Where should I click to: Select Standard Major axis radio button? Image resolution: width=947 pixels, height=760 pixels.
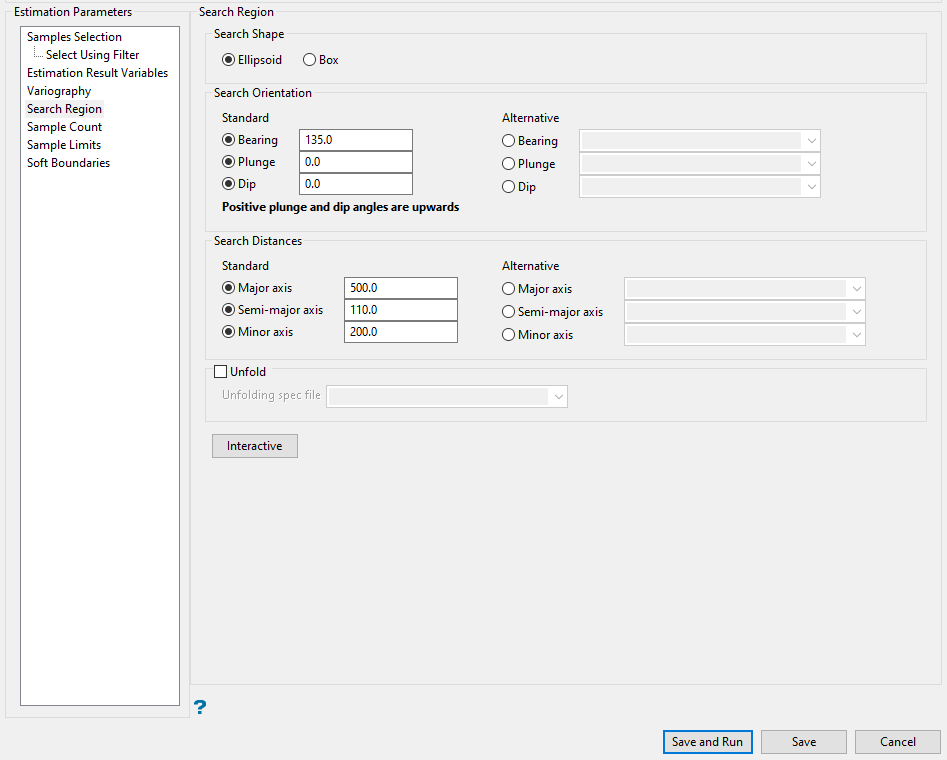coord(228,288)
